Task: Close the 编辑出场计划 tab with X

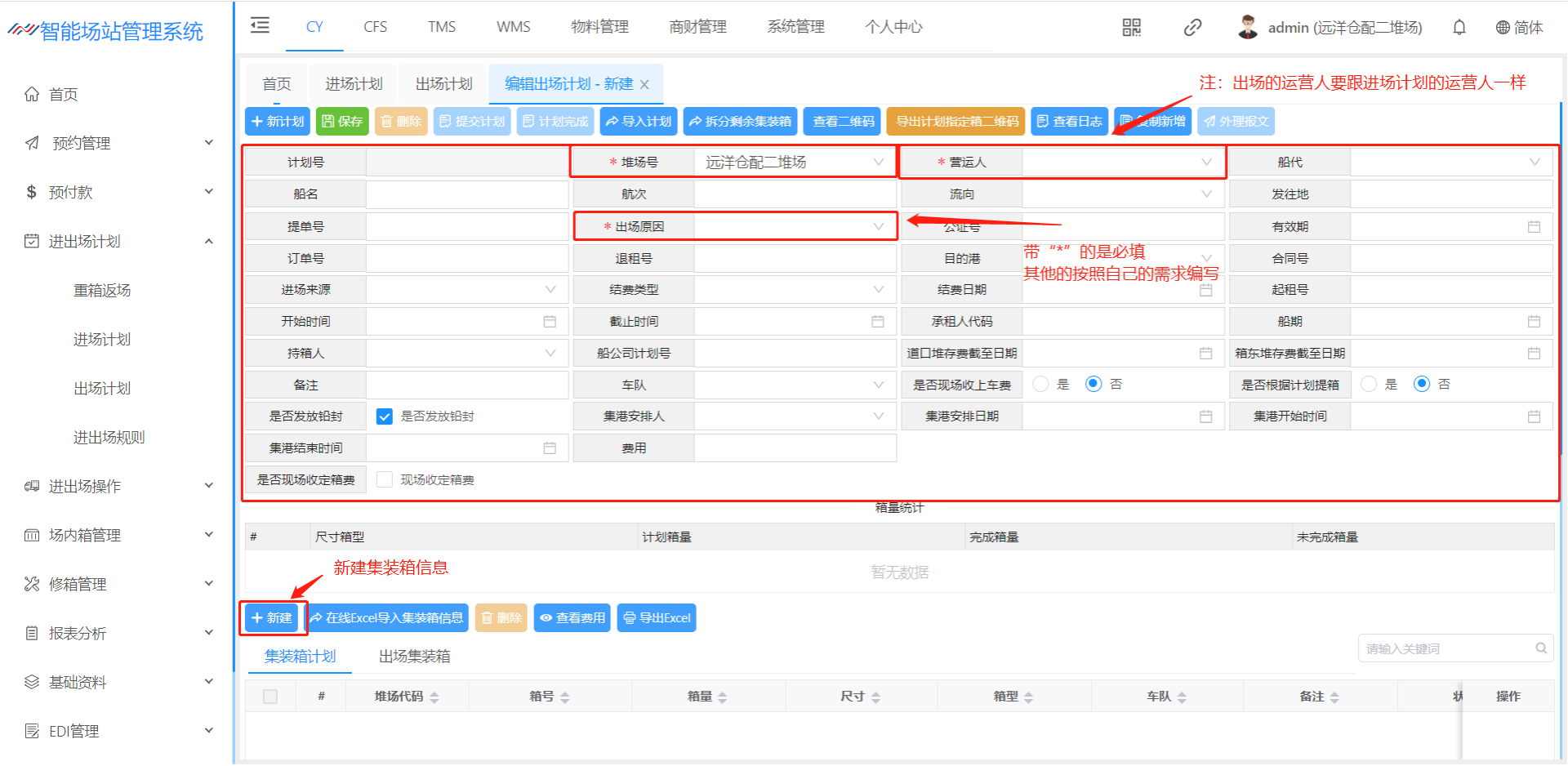Action: point(644,85)
